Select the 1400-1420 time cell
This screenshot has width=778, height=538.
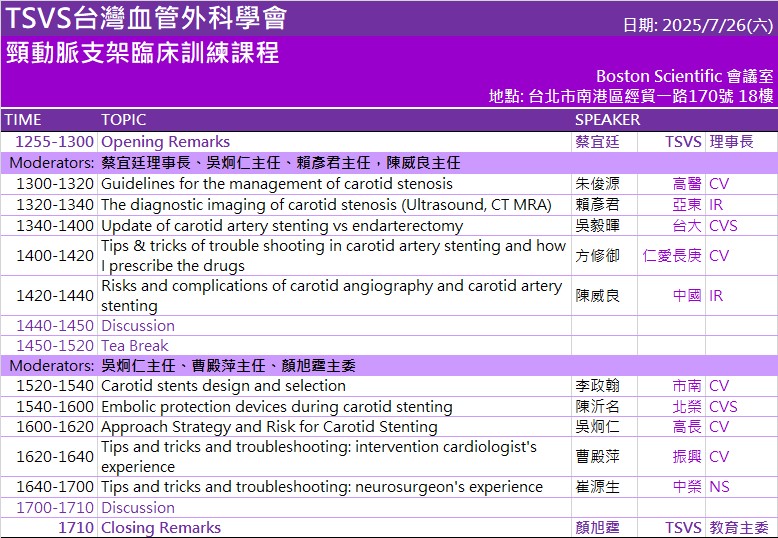55,256
